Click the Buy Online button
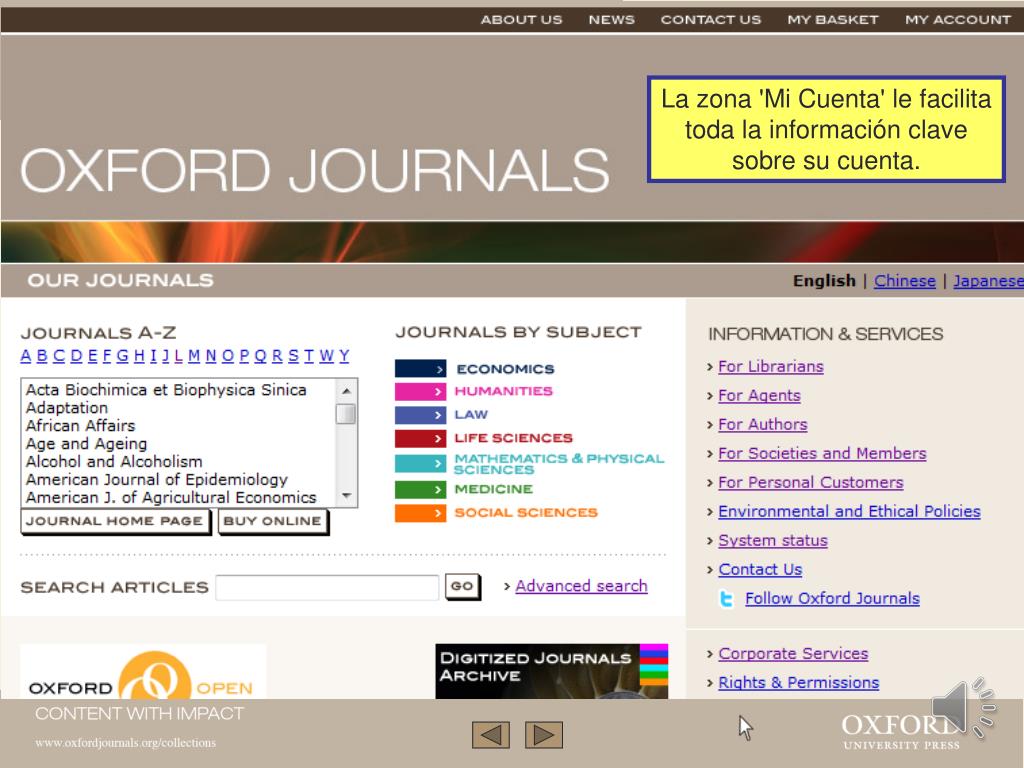The image size is (1024, 768). click(x=272, y=521)
